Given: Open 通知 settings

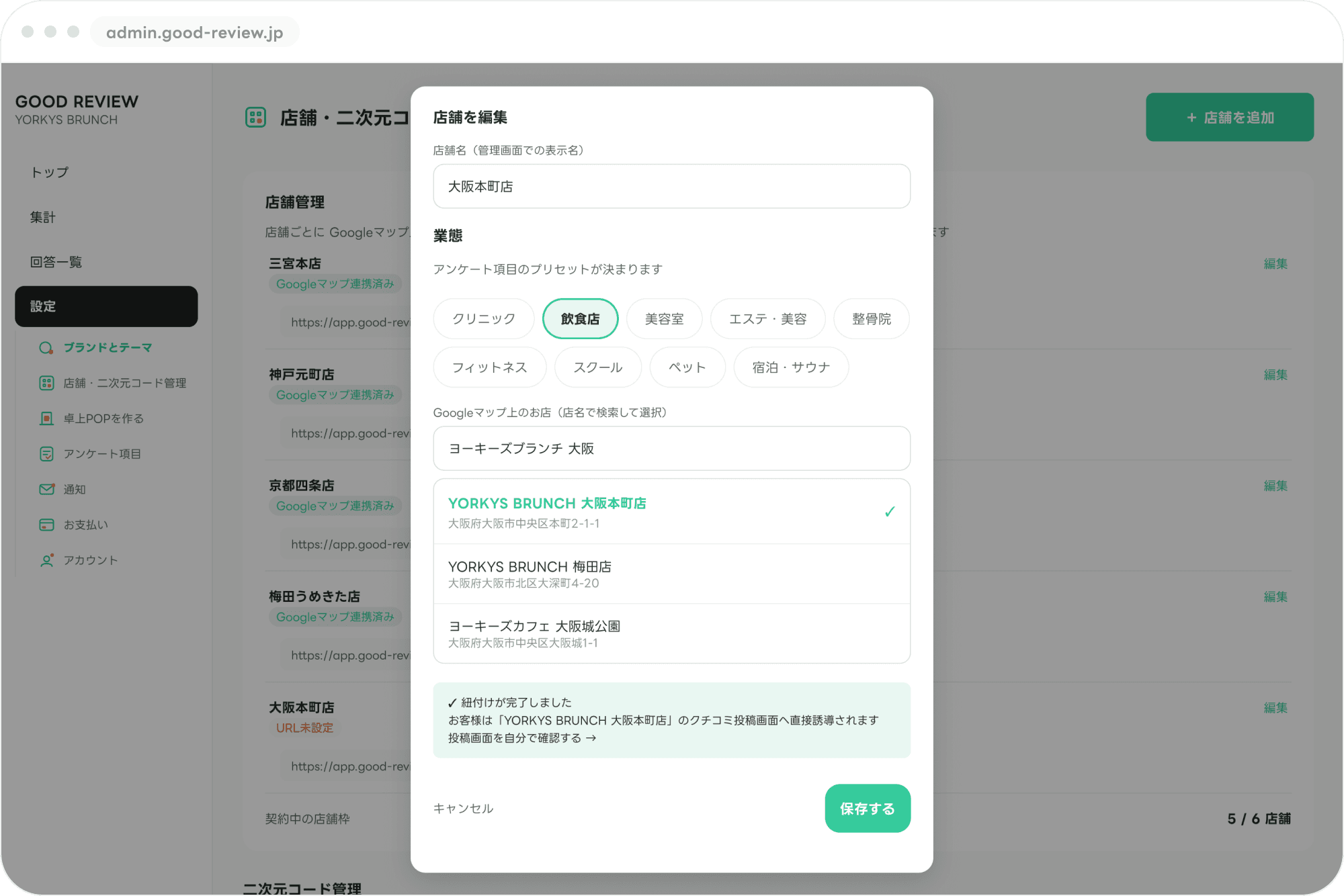Looking at the screenshot, I should [x=75, y=490].
